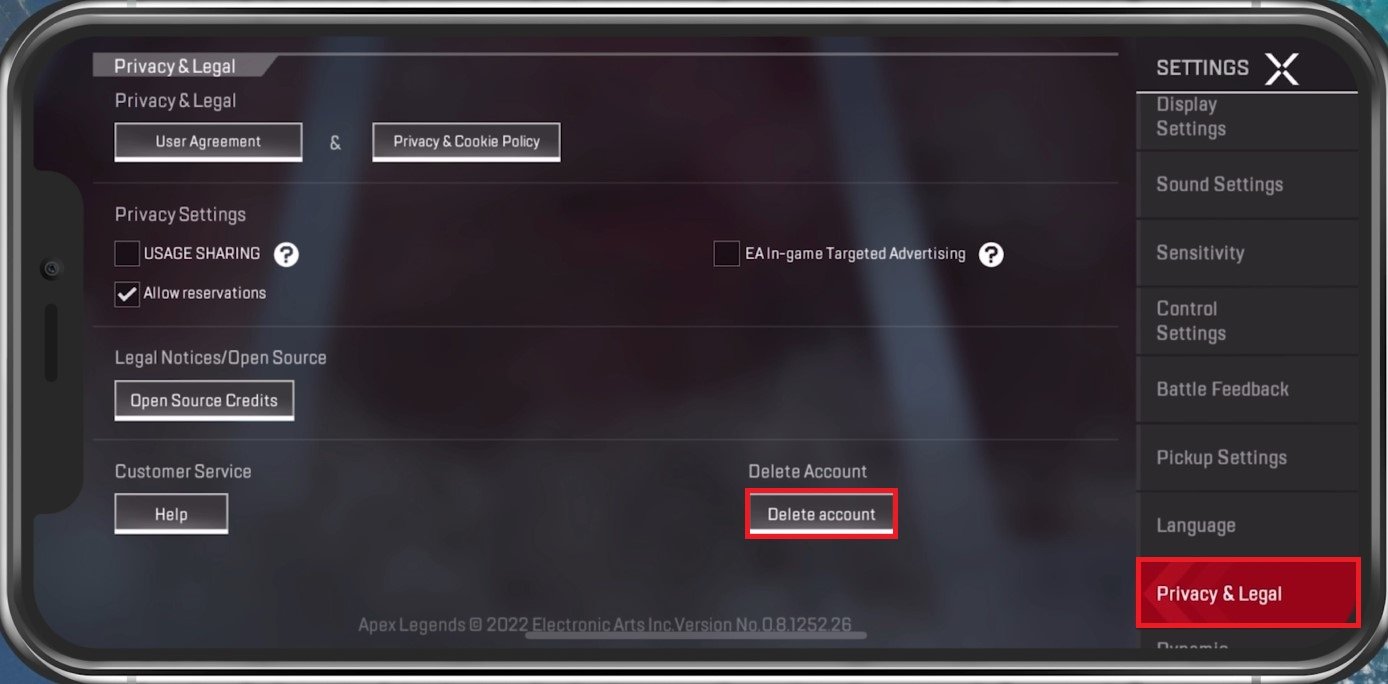Close settings with the X icon
Image resolution: width=1388 pixels, height=684 pixels.
tap(1281, 68)
